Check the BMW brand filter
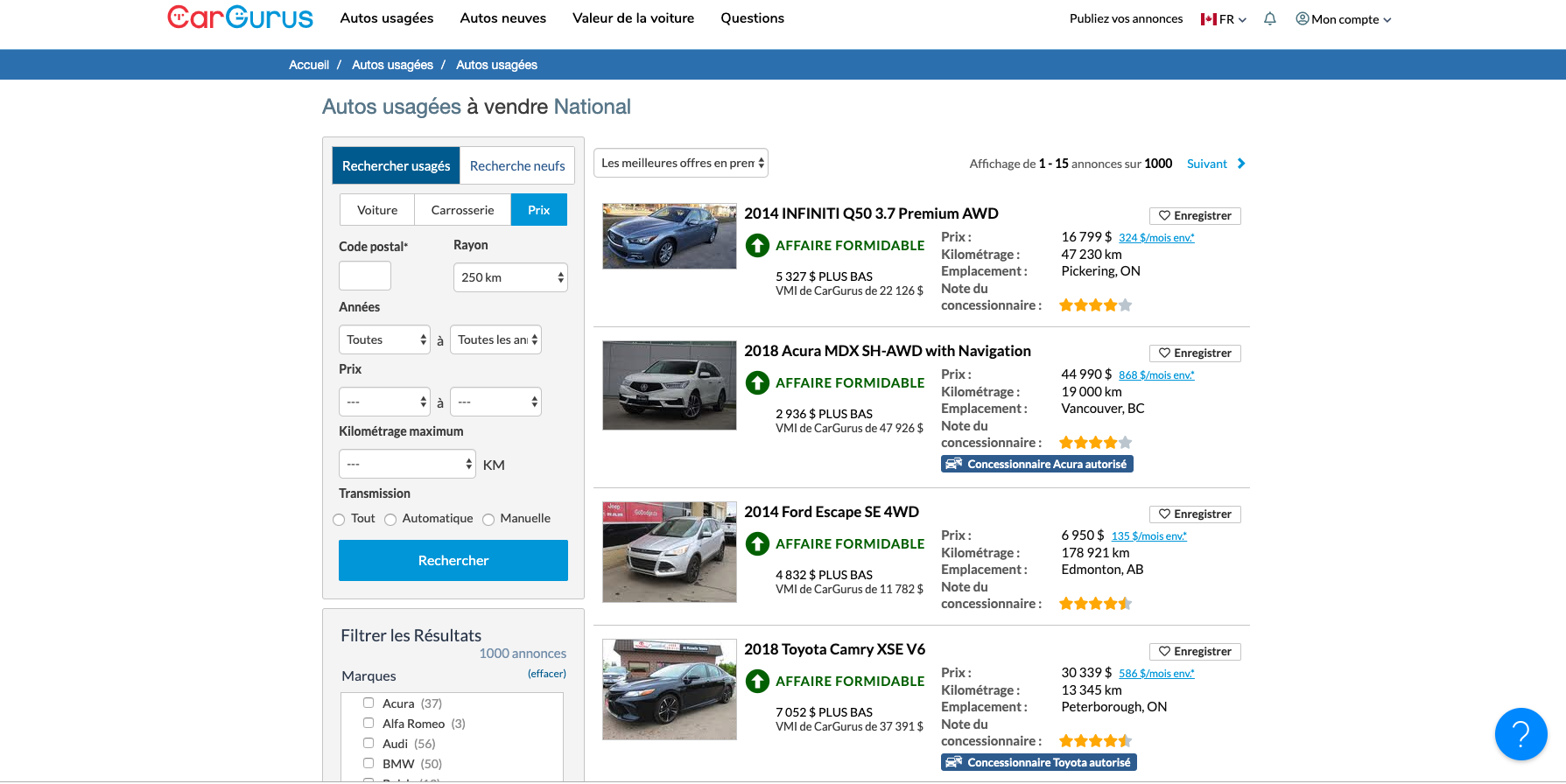The height and width of the screenshot is (784, 1566). 369,763
